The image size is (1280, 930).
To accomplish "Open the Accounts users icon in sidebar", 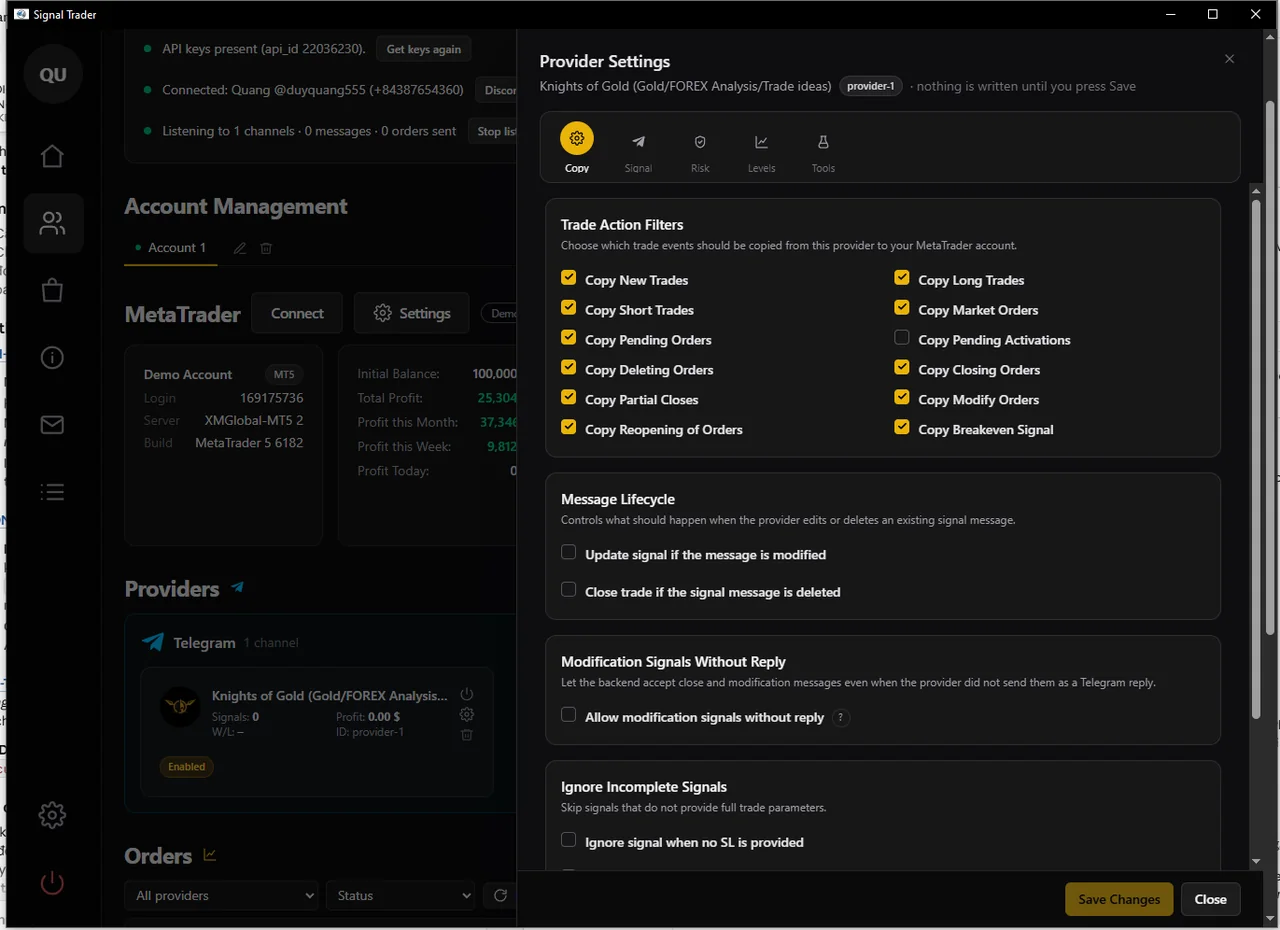I will [x=52, y=223].
